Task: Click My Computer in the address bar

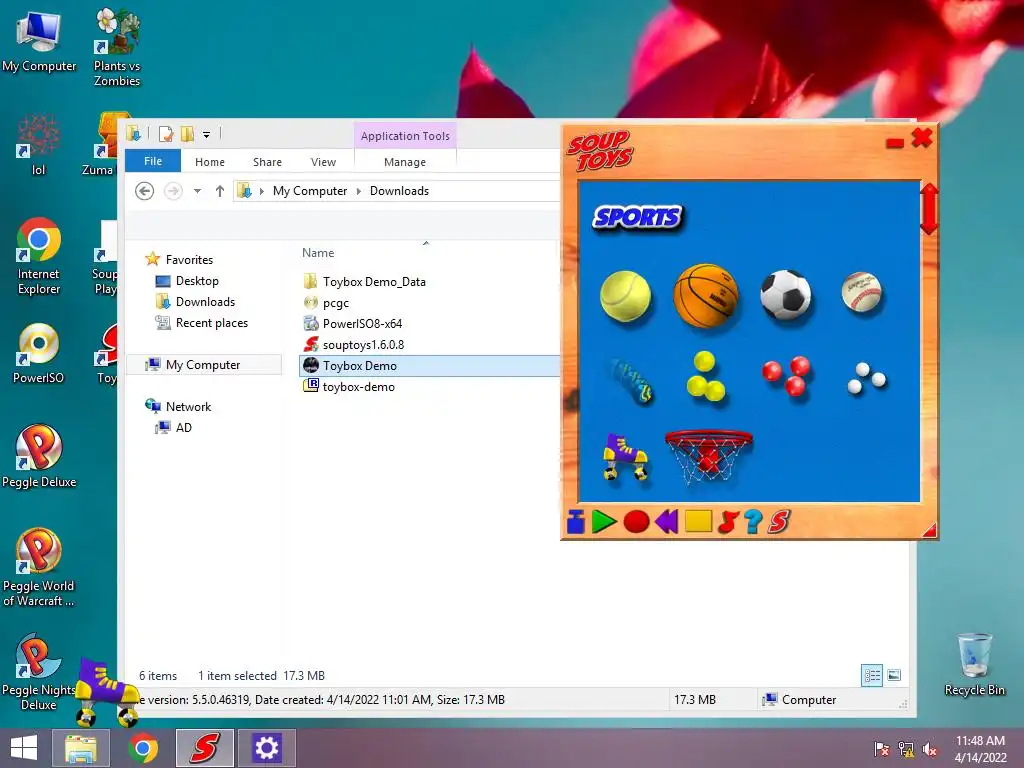Action: click(310, 191)
